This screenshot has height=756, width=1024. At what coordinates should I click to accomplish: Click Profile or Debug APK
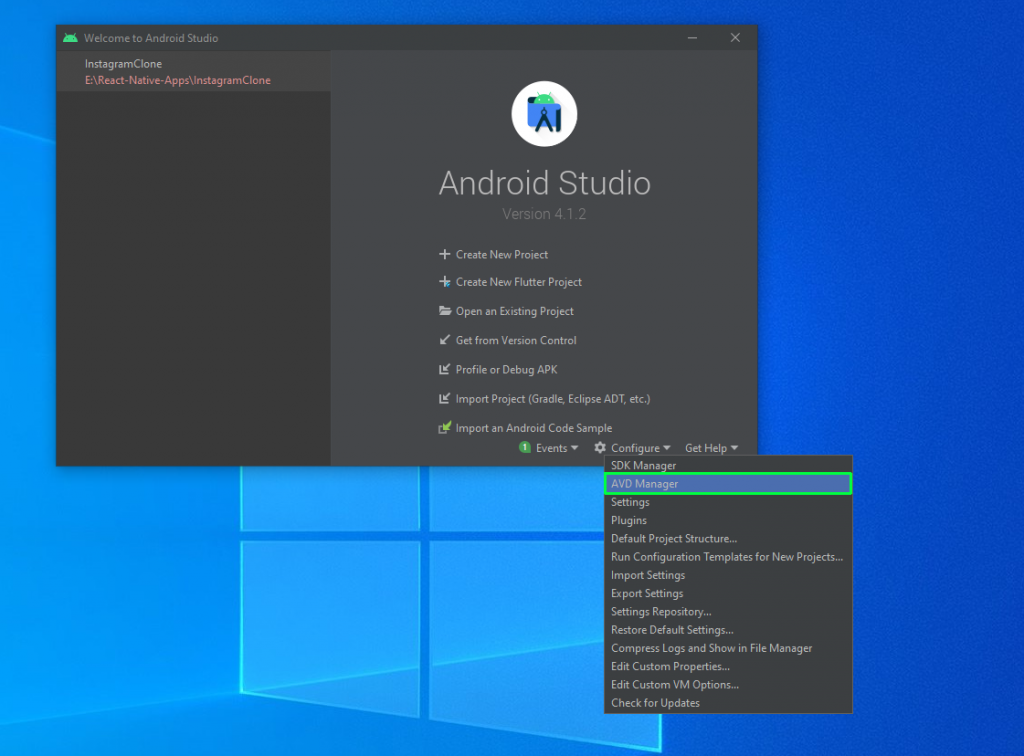click(506, 370)
